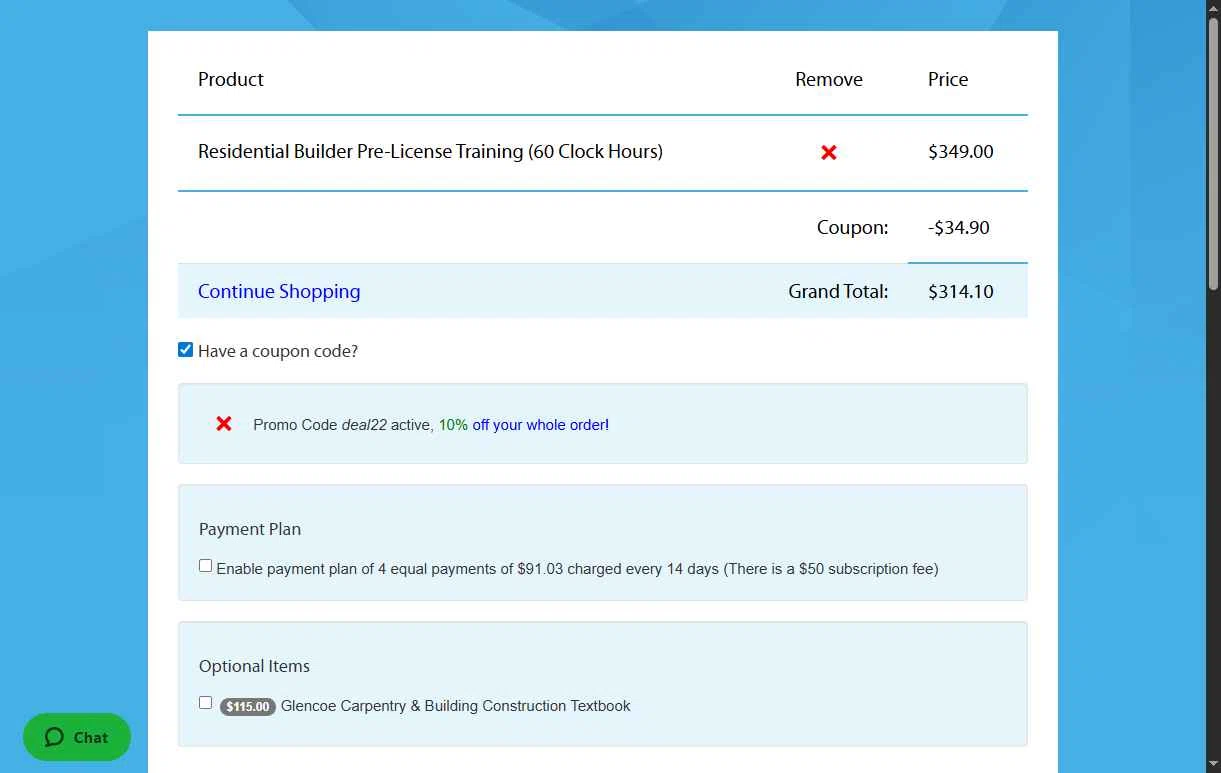Click Glencoe Carpentry & Building Construction Textbook label
The height and width of the screenshot is (773, 1221).
456,706
